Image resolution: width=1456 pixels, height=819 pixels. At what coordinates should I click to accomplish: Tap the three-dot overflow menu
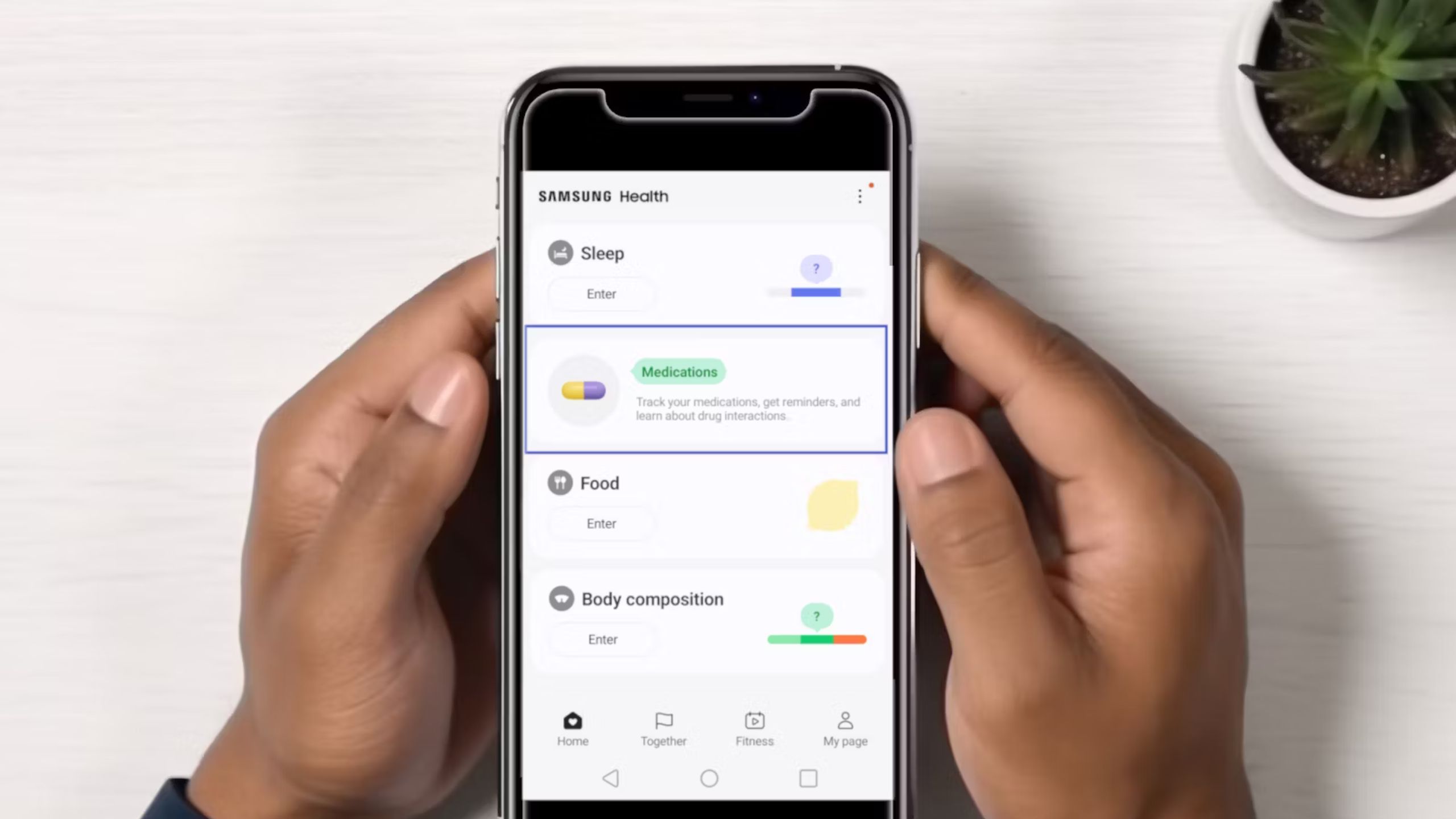(x=860, y=196)
